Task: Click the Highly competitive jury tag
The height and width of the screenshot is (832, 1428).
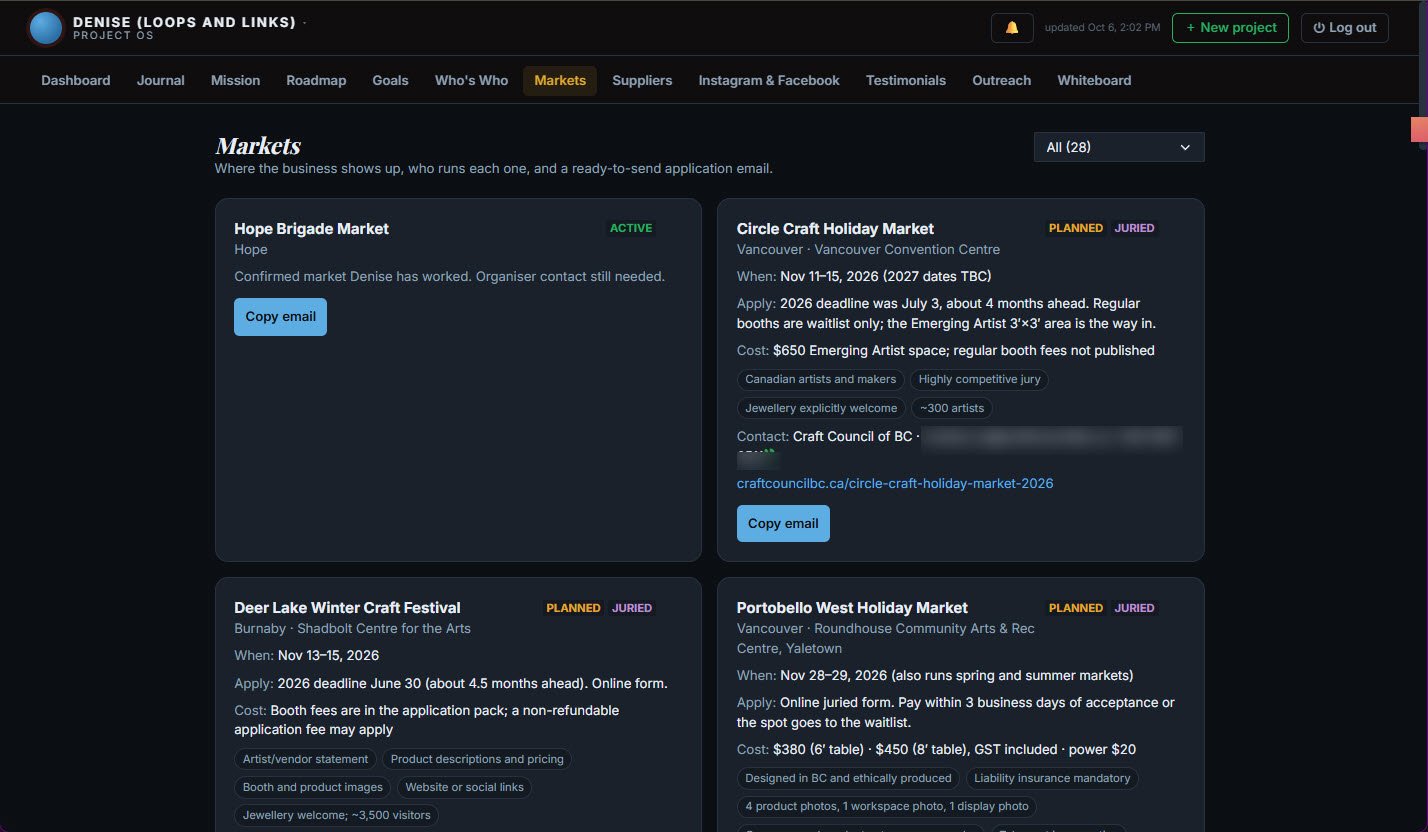Action: coord(980,380)
